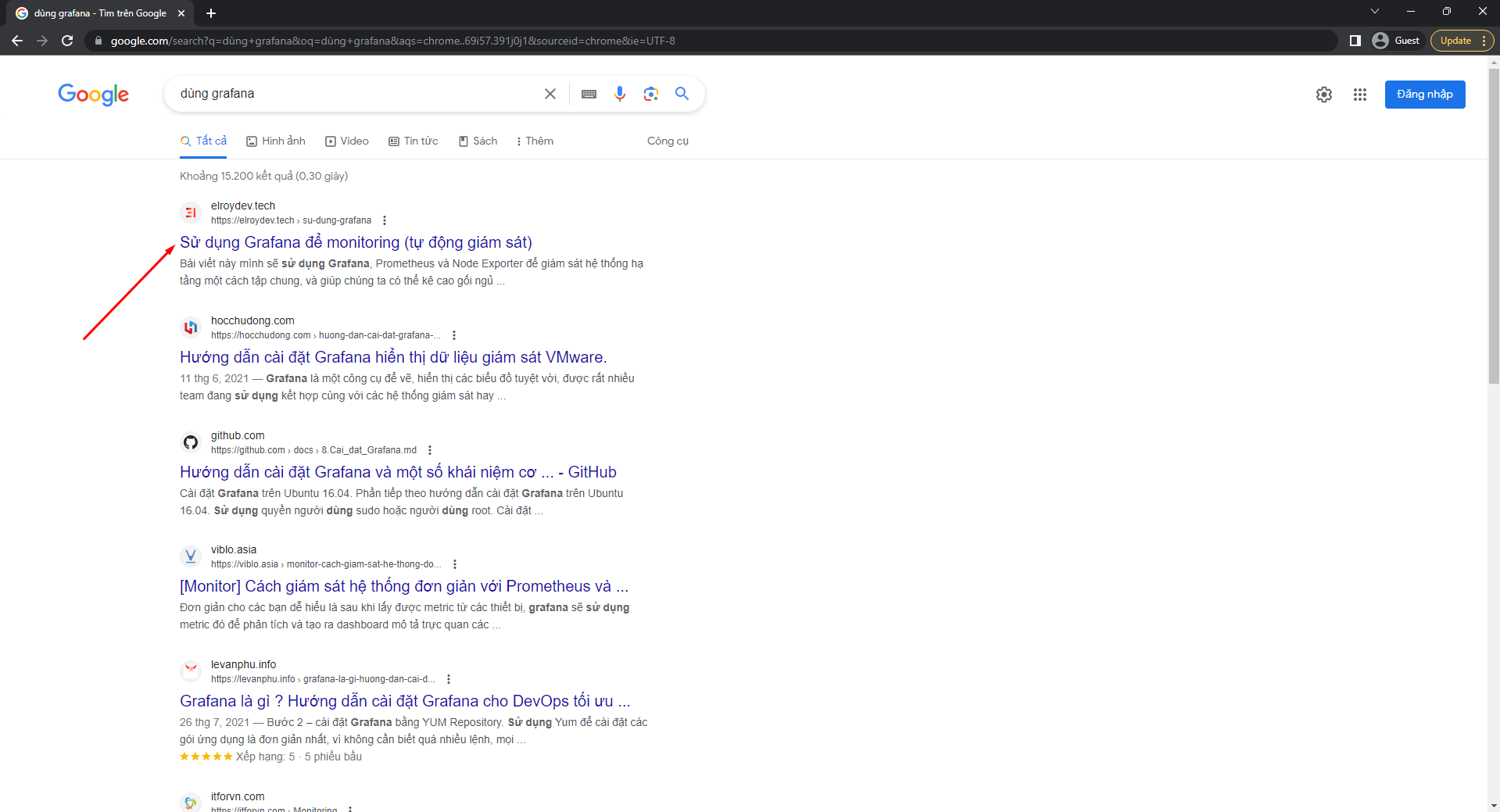Screen dimensions: 1500x812
Task: Click the elroydev.tech favicon
Action: tap(191, 213)
